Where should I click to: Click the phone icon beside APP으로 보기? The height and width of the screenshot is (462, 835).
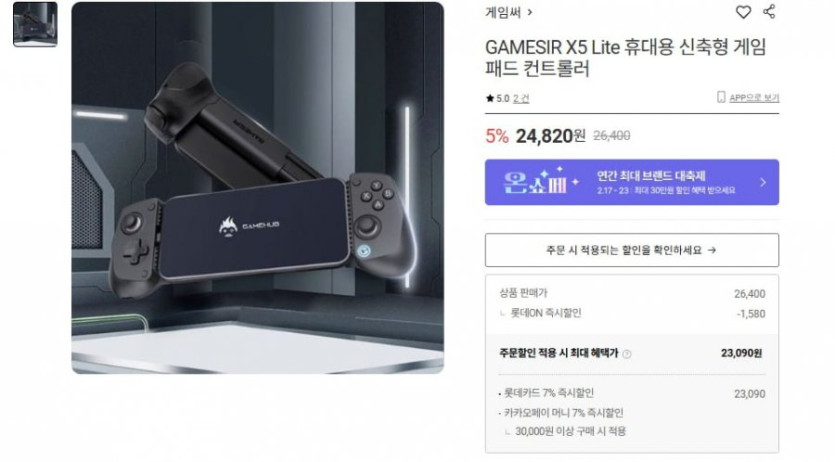721,97
